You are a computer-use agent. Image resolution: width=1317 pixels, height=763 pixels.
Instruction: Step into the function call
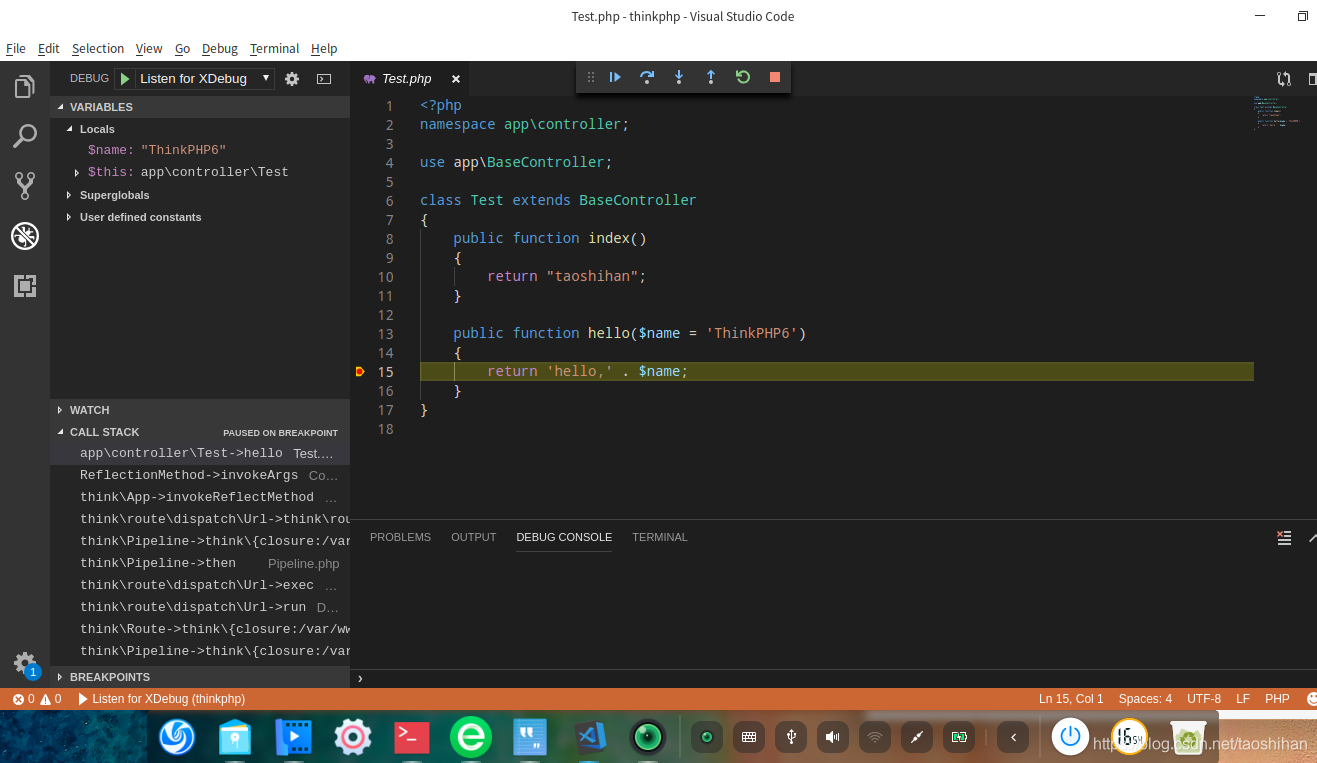tap(679, 77)
